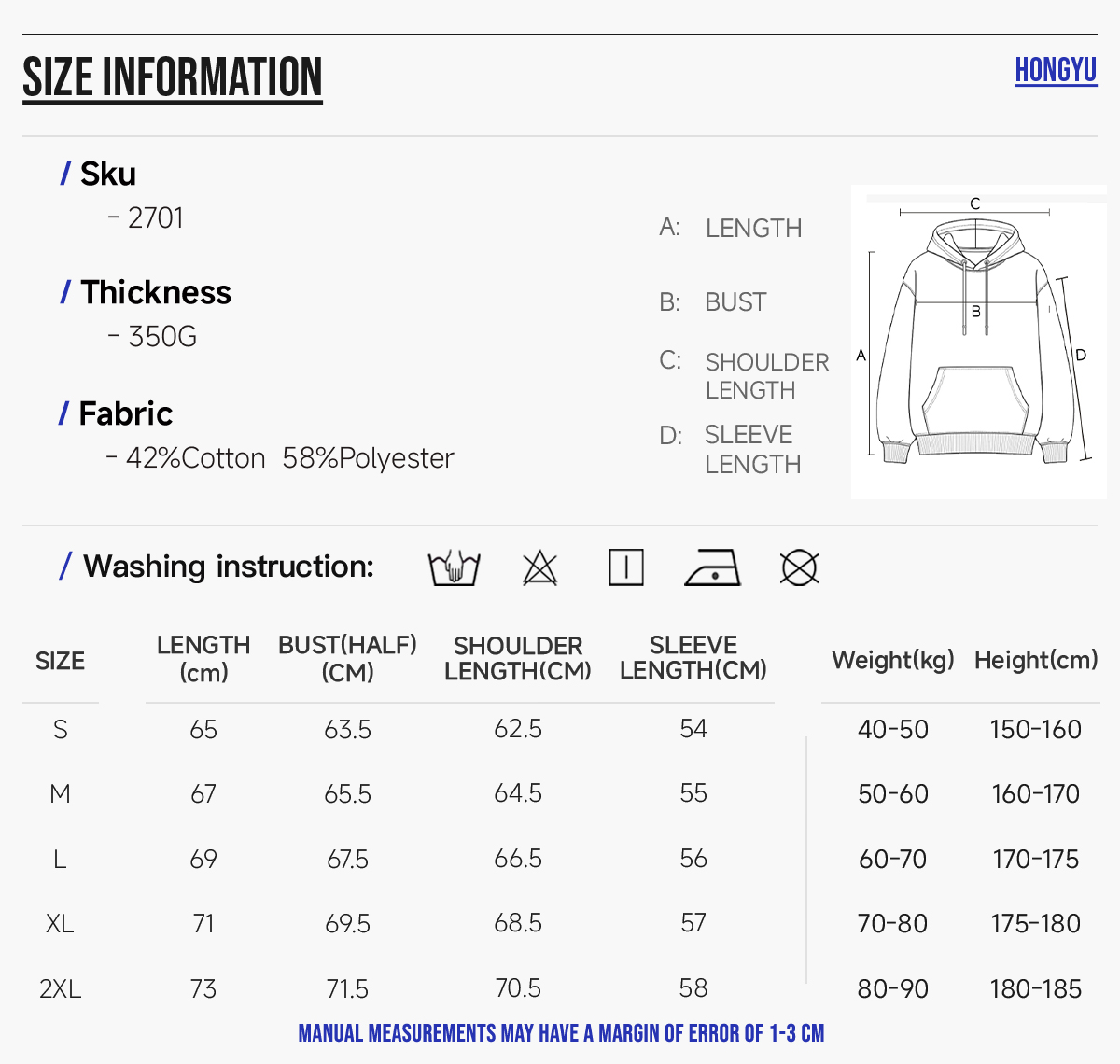Click the LENGTH (cm) column header

203,659
